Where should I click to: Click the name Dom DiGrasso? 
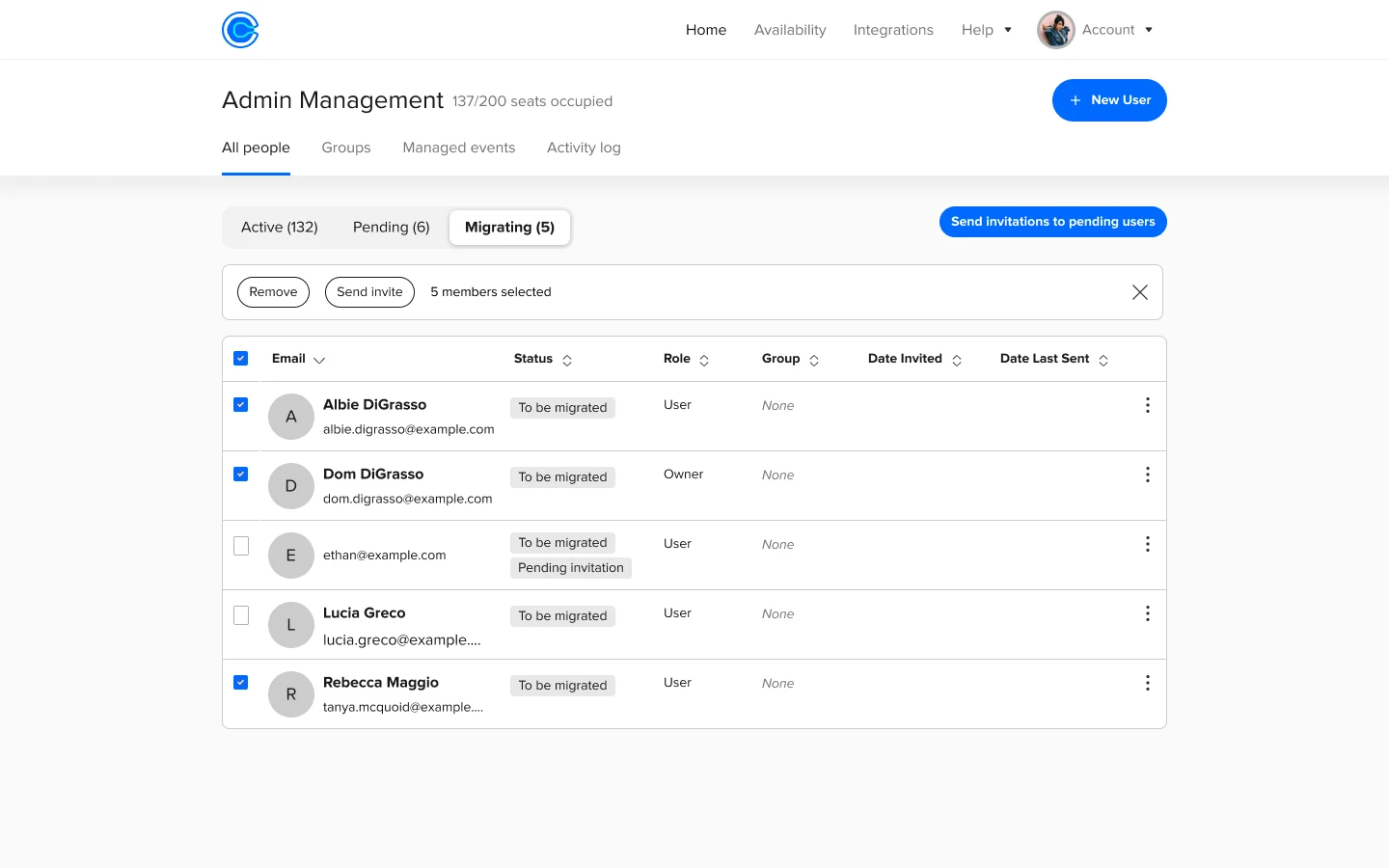[x=373, y=475]
